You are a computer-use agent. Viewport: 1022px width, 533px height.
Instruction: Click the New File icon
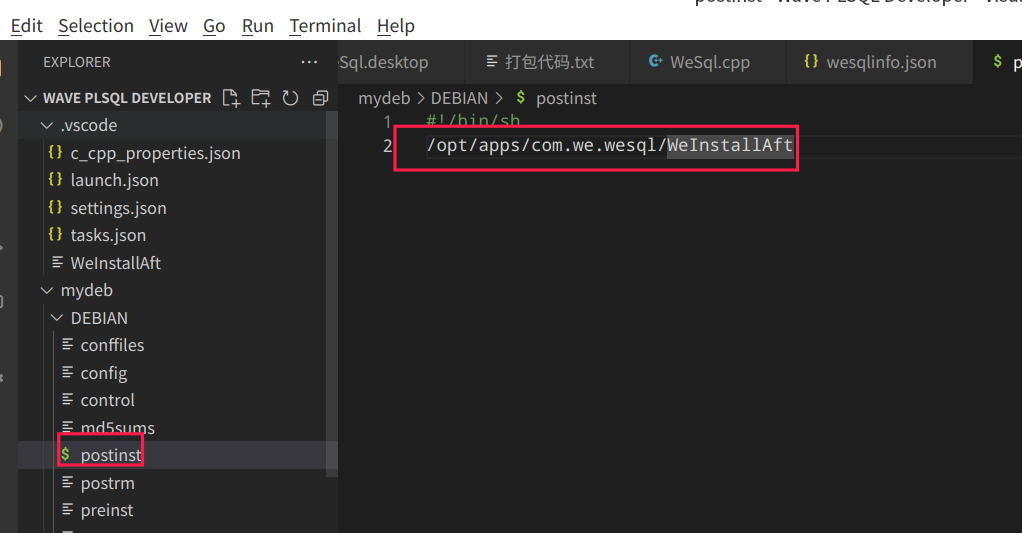(x=231, y=98)
